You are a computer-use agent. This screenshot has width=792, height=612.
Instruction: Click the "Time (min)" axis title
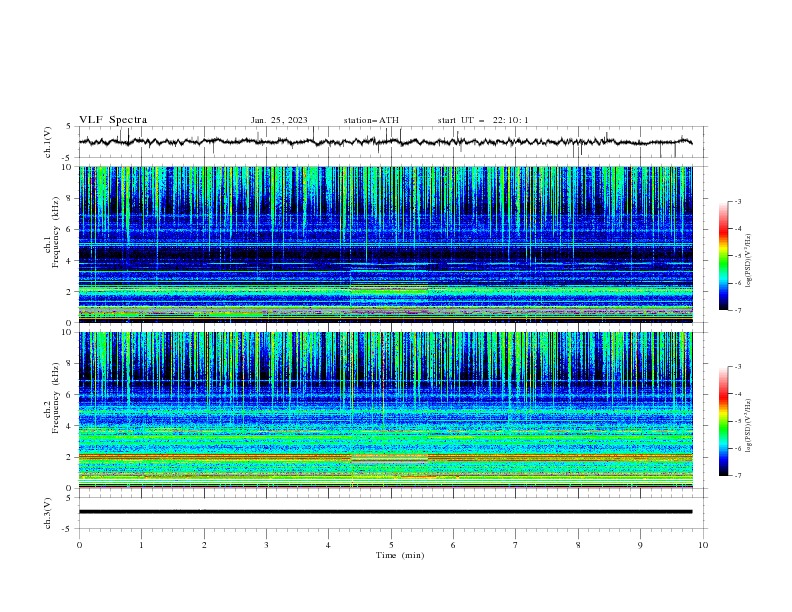400,555
